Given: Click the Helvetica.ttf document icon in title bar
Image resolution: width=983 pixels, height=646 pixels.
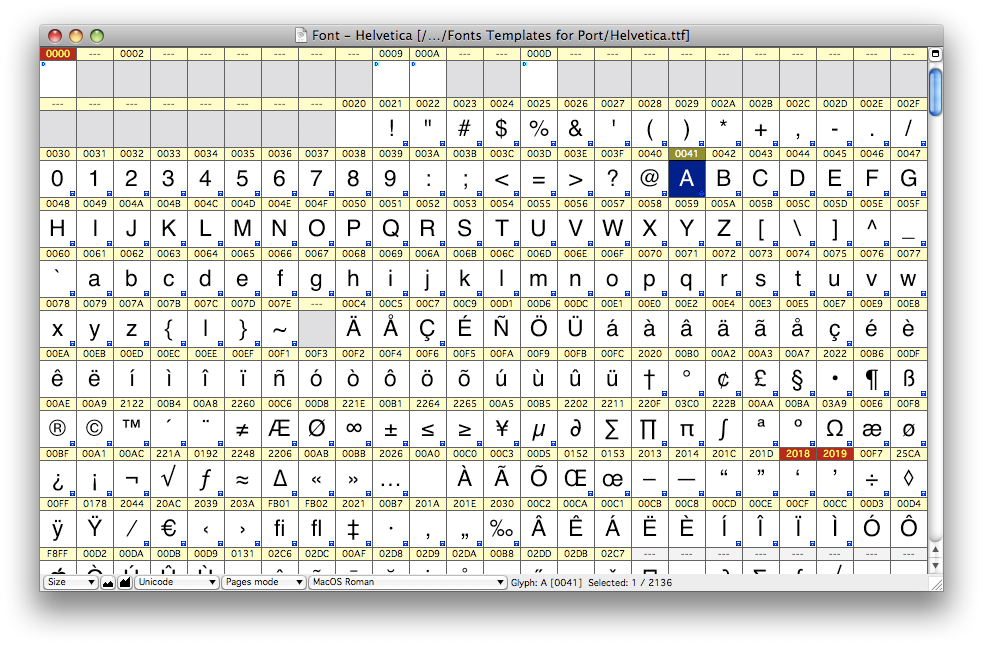Looking at the screenshot, I should click(x=301, y=35).
